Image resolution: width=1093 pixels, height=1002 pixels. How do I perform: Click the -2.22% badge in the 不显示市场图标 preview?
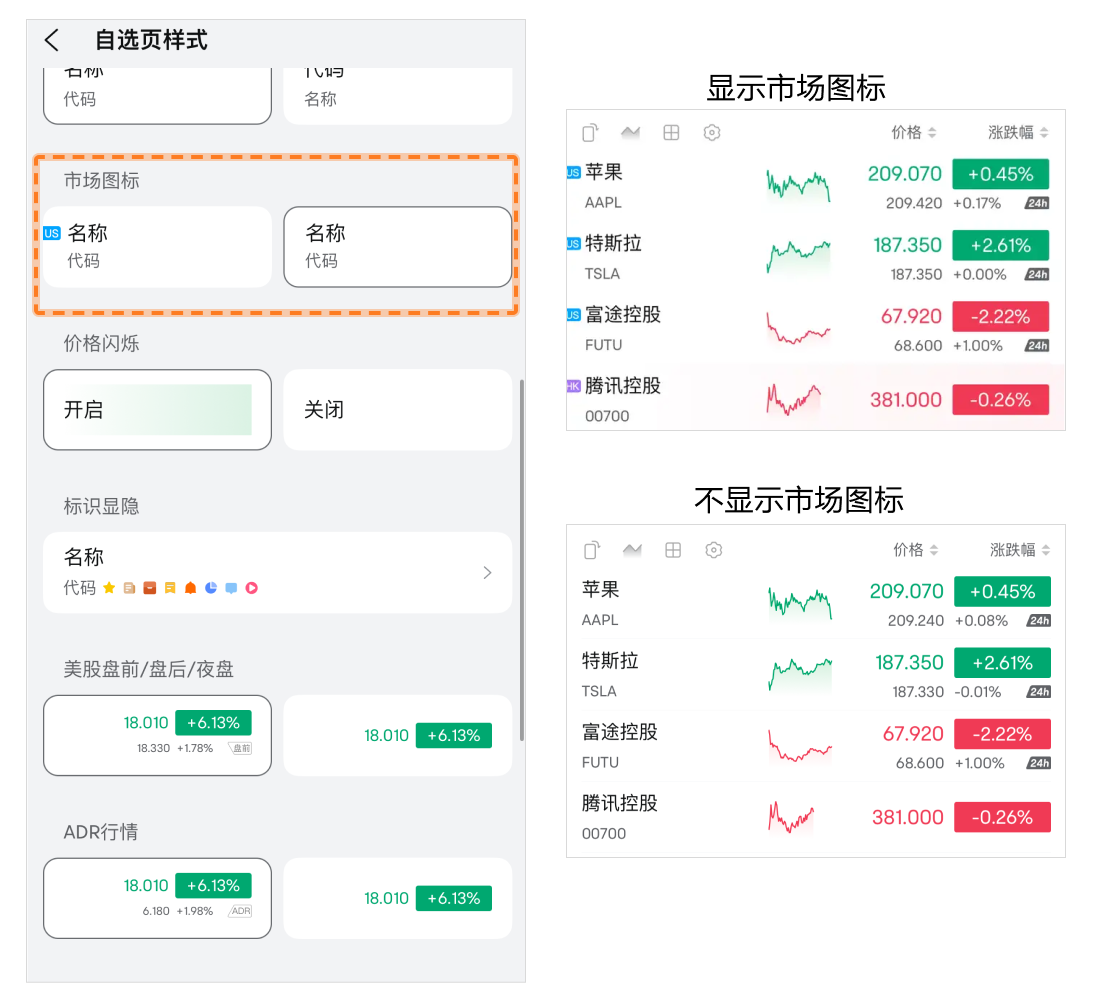[x=1002, y=734]
